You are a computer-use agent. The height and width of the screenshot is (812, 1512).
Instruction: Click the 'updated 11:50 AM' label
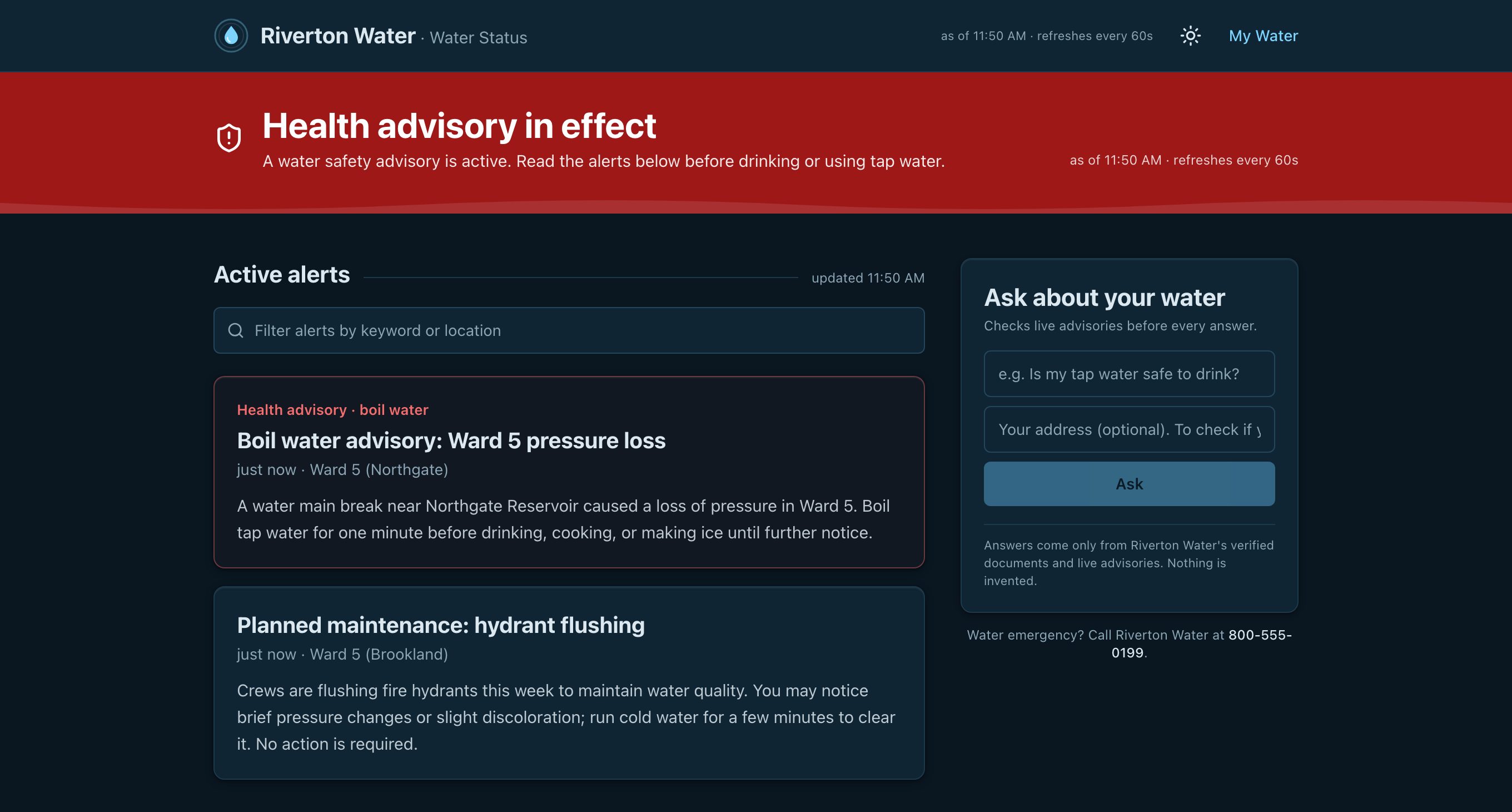(868, 278)
